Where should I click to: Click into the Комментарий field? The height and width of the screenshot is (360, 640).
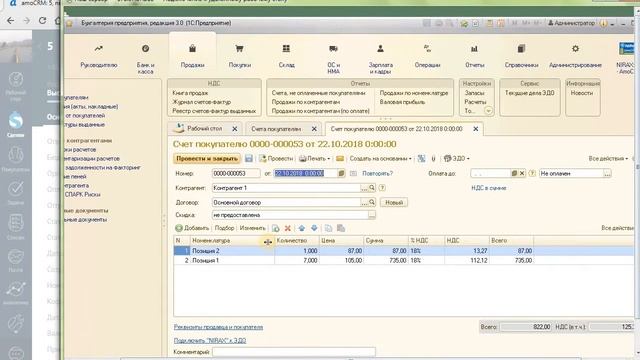[x=293, y=352]
